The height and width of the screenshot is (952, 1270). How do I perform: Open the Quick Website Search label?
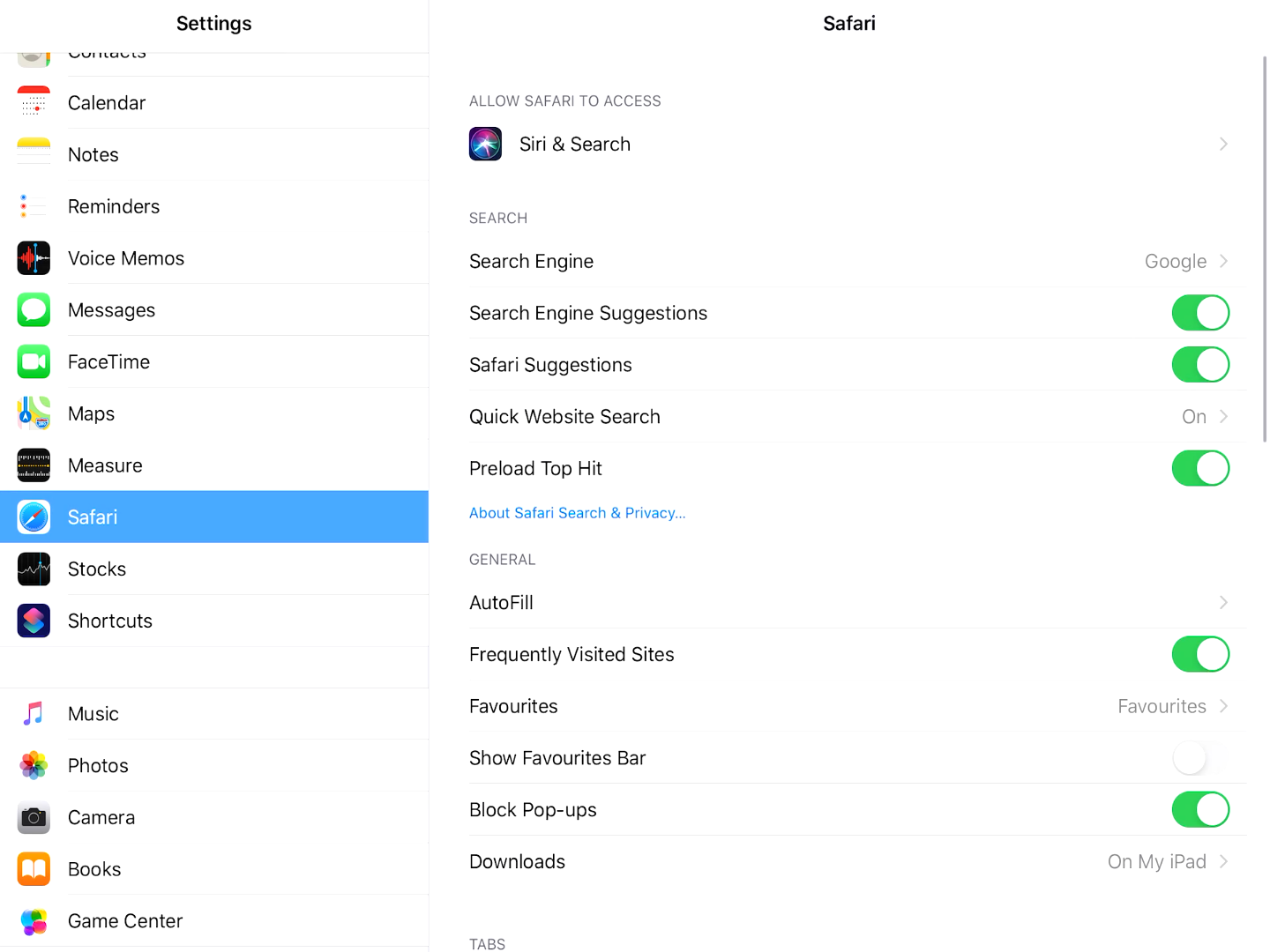[564, 416]
